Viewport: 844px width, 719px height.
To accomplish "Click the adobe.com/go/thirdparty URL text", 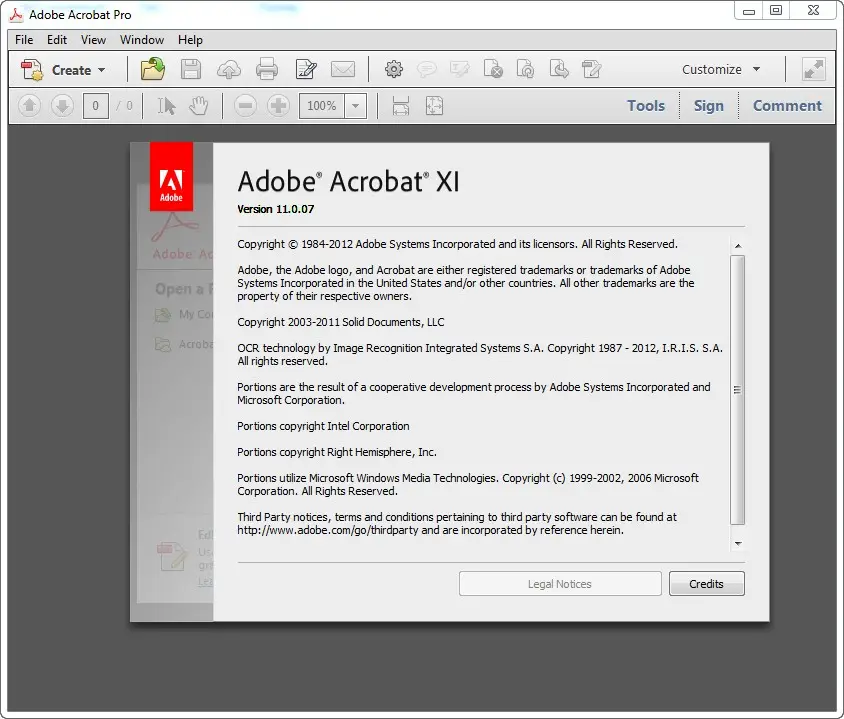I will [328, 530].
